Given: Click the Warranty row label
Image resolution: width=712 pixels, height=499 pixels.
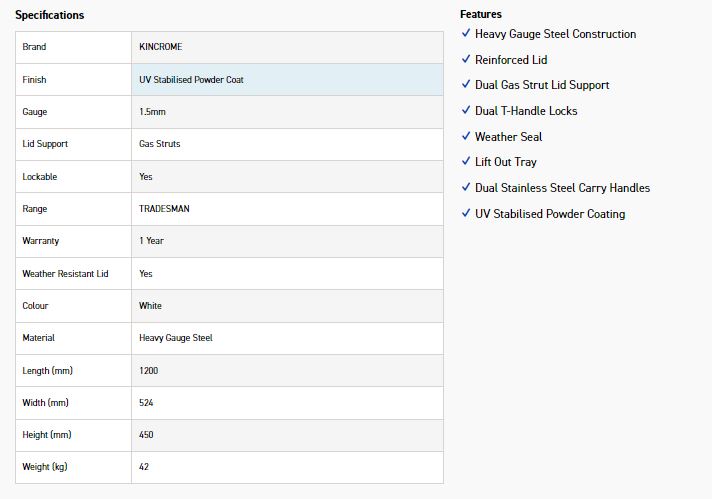Looking at the screenshot, I should (41, 241).
